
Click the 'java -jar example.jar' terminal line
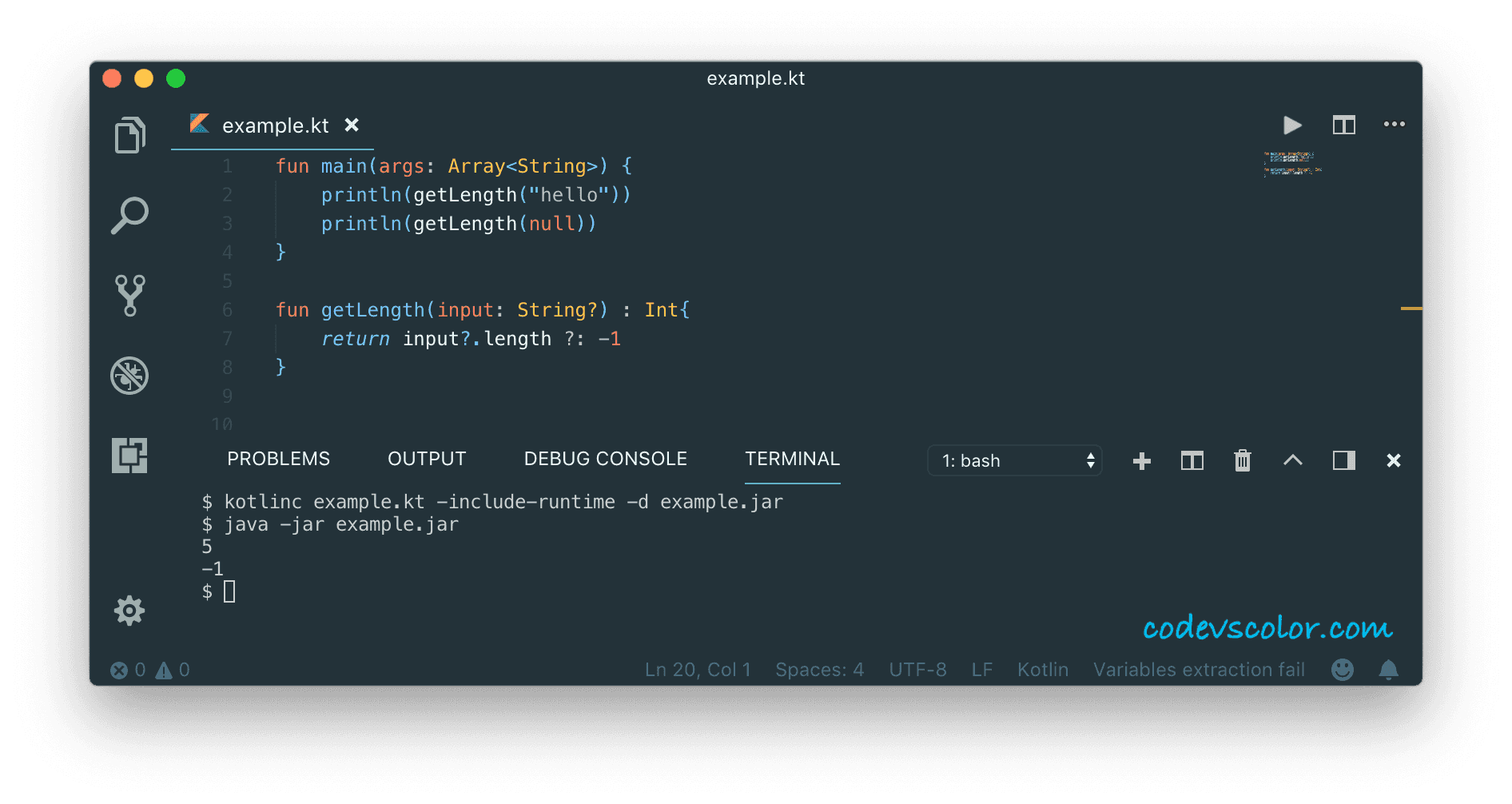coord(341,524)
